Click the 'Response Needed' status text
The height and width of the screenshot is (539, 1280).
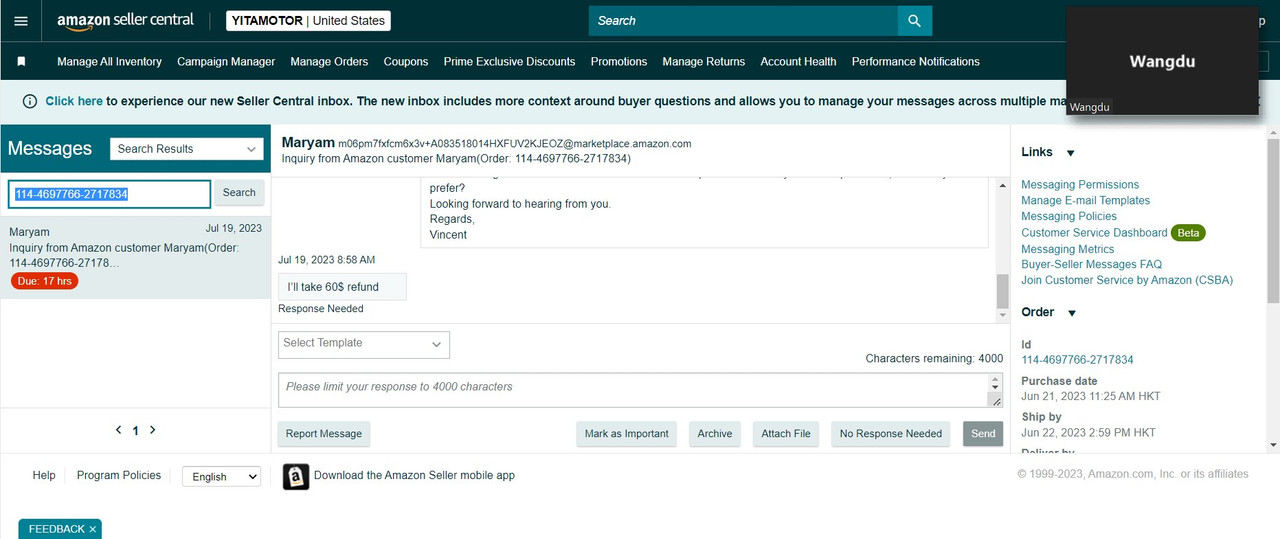321,309
